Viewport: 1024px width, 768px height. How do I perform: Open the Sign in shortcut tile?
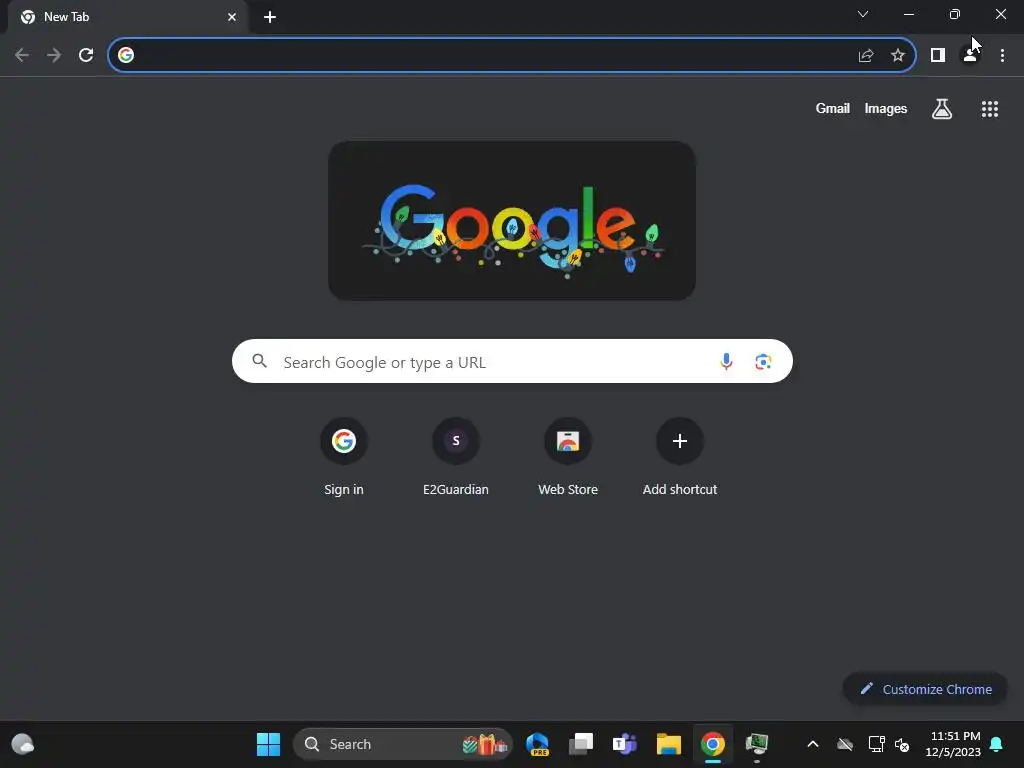344,456
